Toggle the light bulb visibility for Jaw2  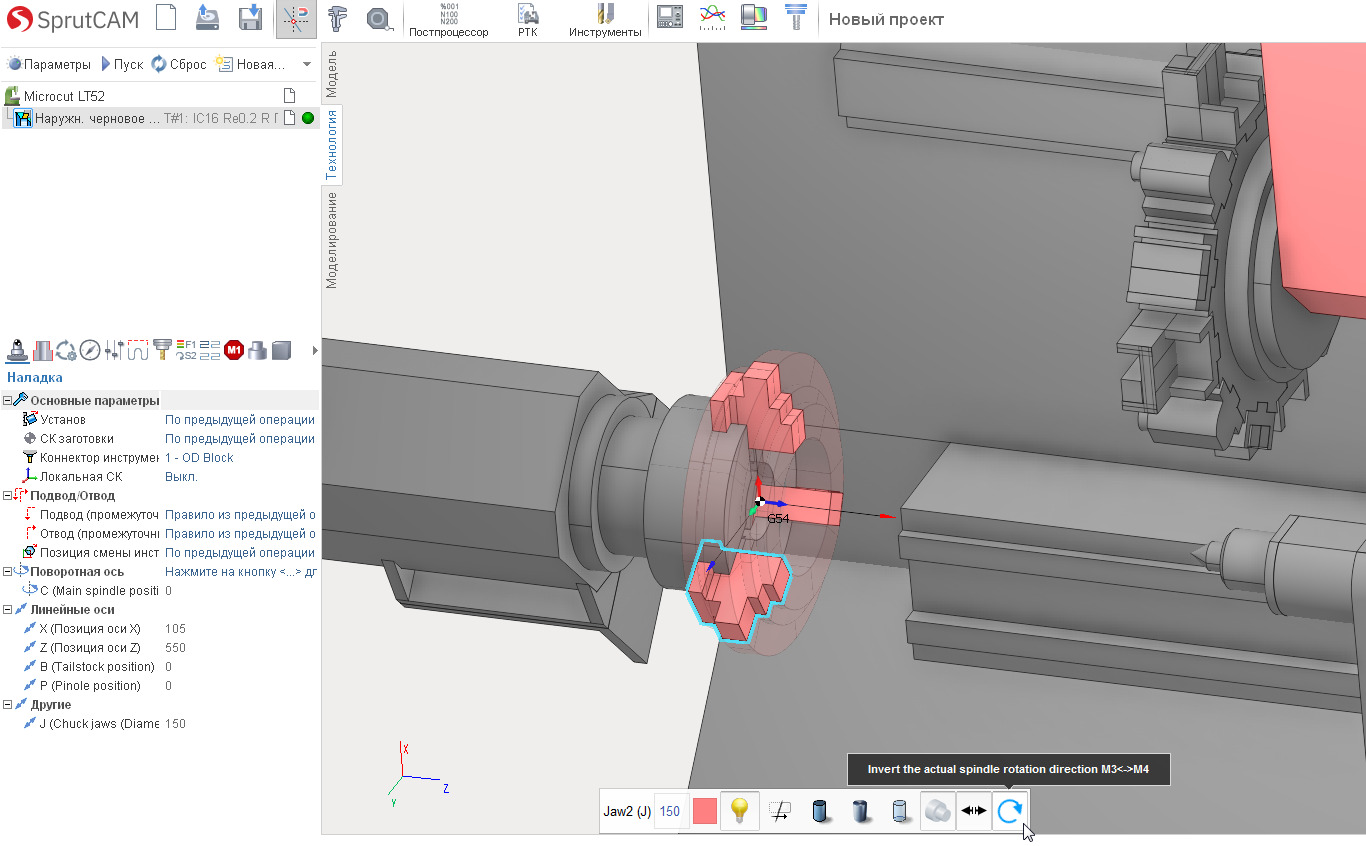tap(740, 811)
